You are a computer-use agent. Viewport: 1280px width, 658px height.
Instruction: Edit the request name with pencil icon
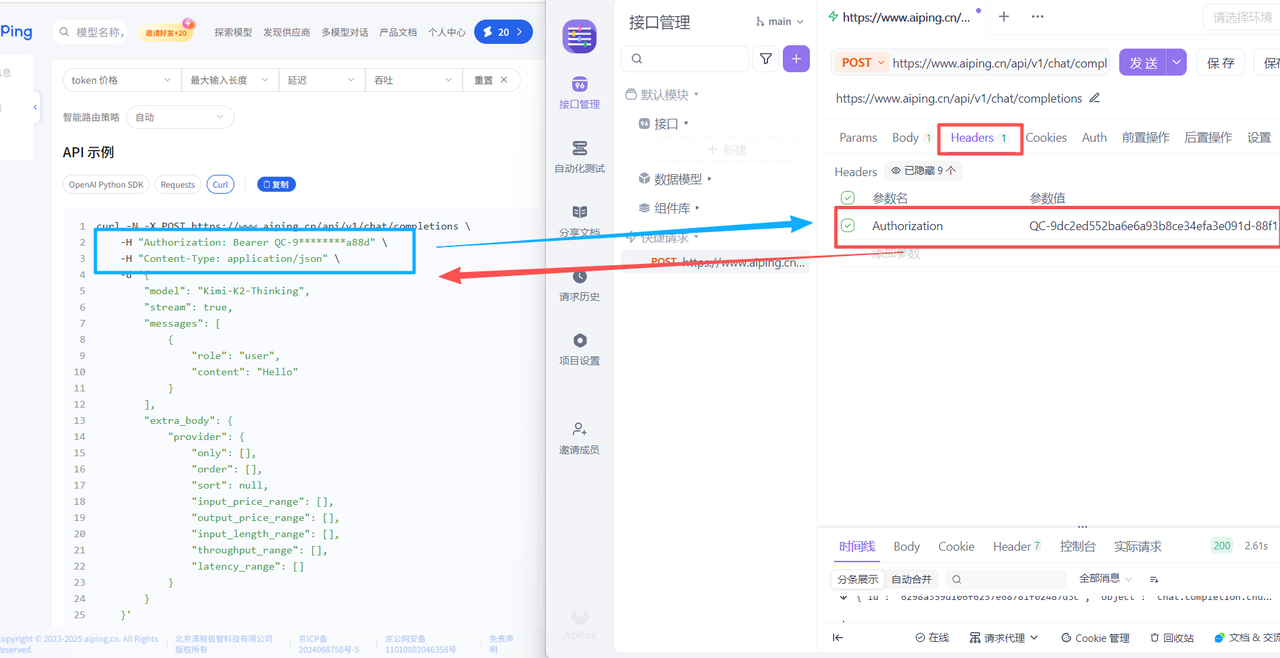pyautogui.click(x=1095, y=98)
